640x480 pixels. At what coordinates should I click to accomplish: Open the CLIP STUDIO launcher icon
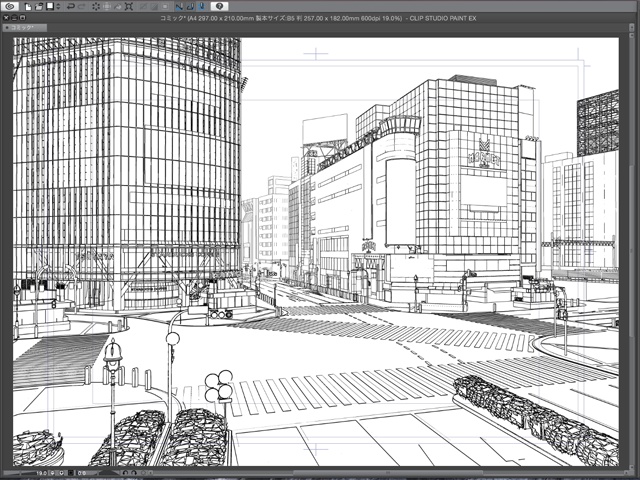tap(10, 6)
